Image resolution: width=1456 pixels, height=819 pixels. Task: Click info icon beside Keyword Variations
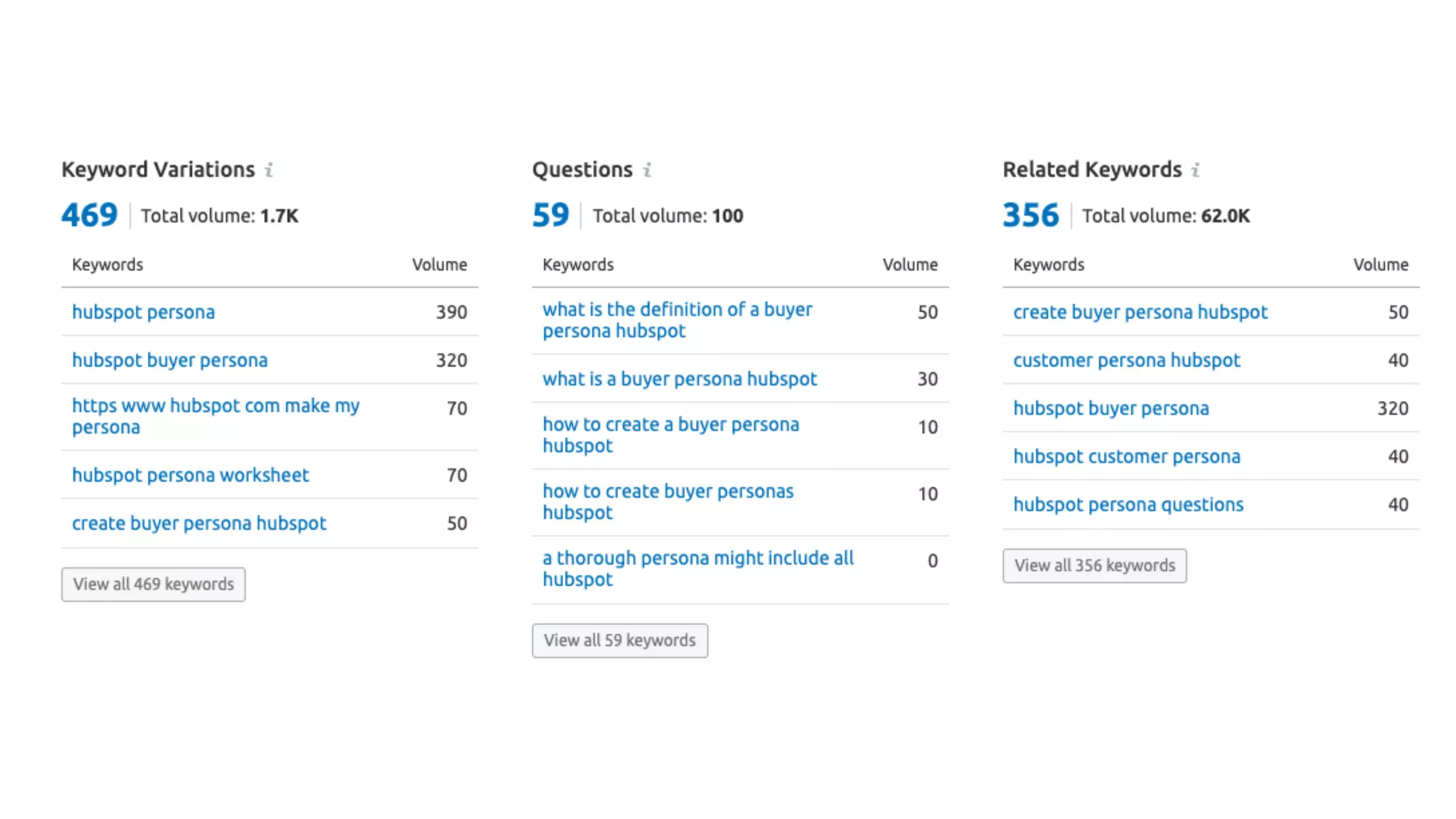tap(269, 170)
